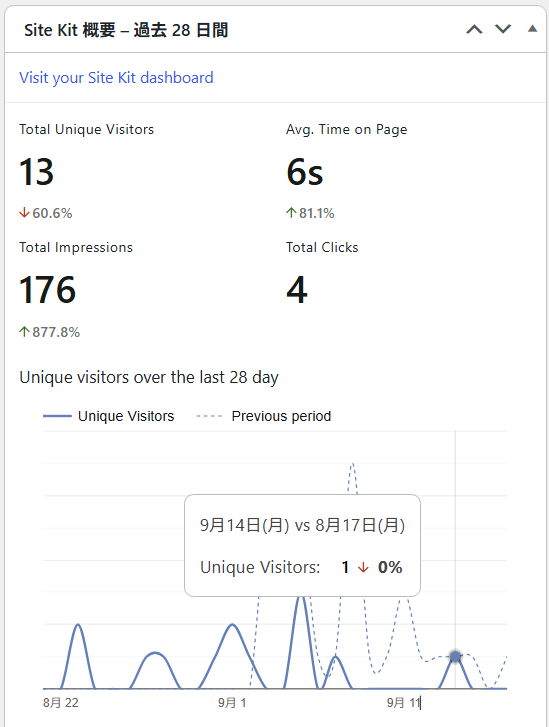Click the highlighted data point on the chart
549x727 pixels.
[455, 657]
